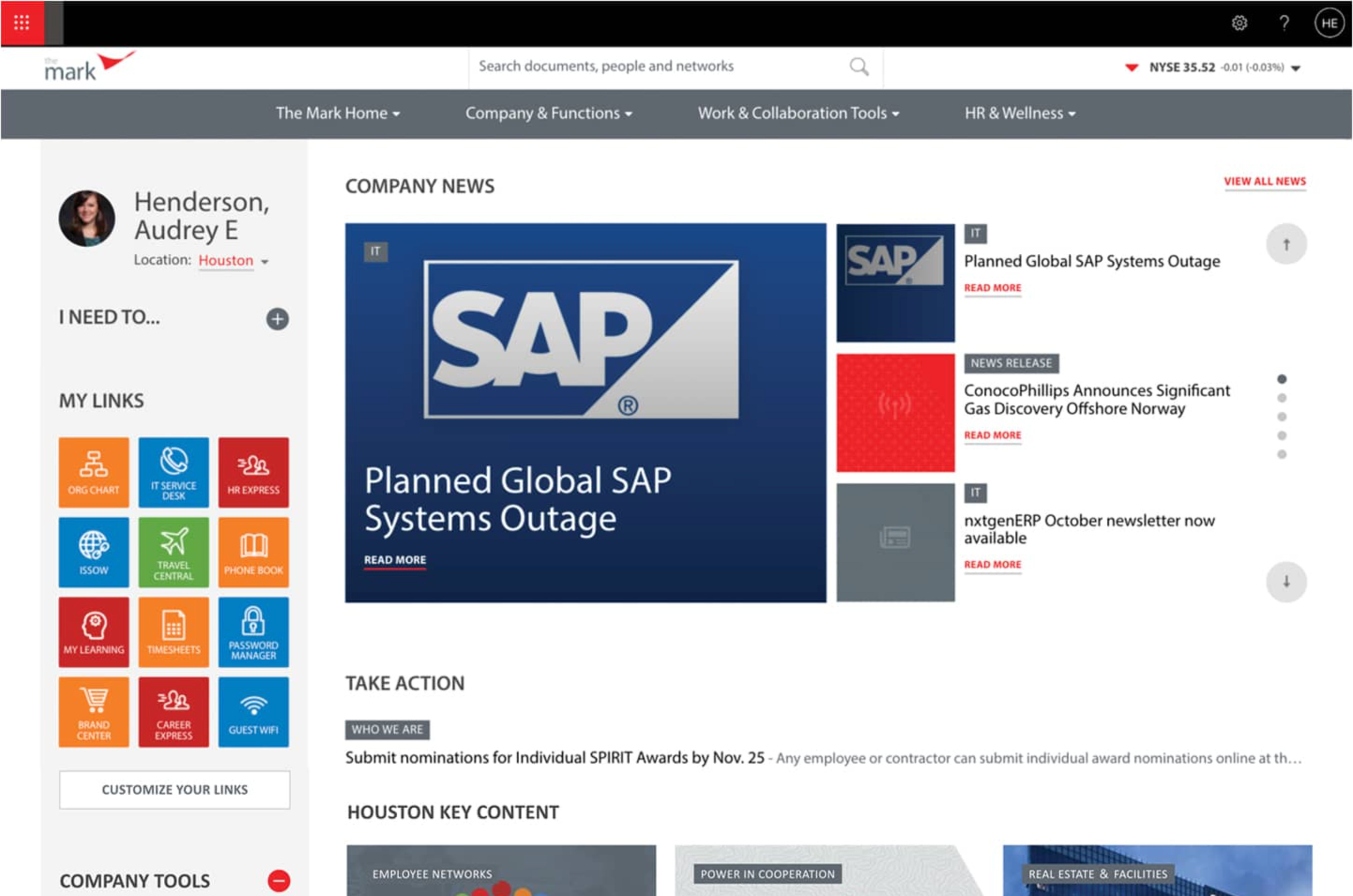1353x896 pixels.
Task: Collapse the Company Tools section
Action: tap(279, 881)
